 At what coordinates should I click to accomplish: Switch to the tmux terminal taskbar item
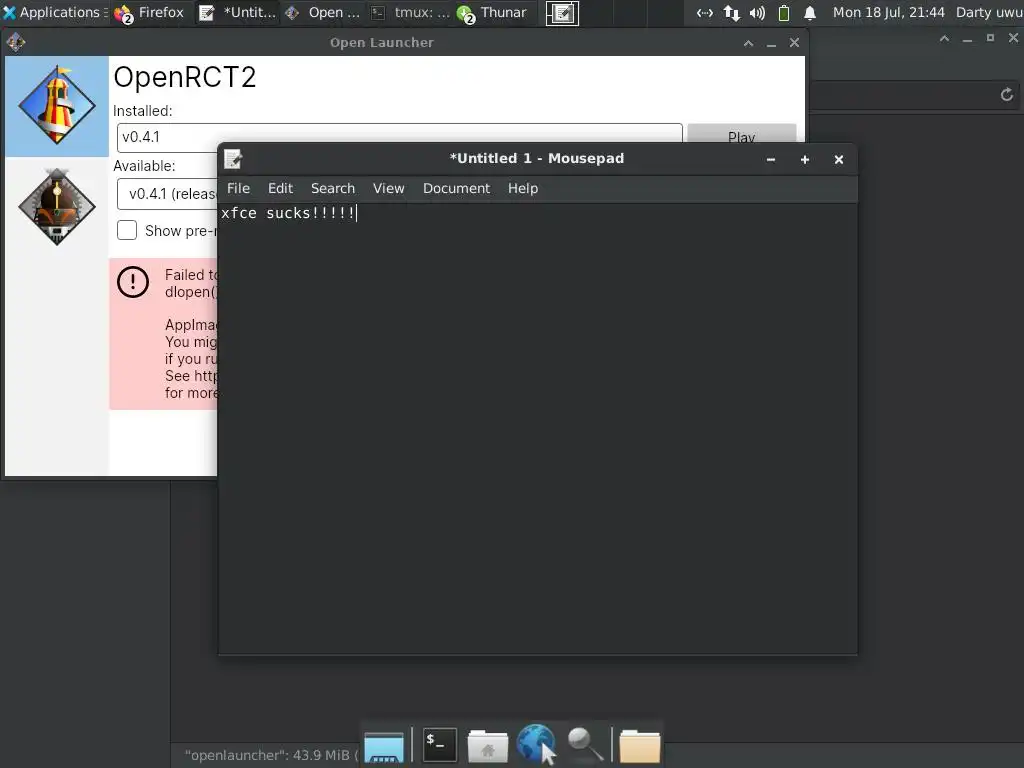coord(410,12)
